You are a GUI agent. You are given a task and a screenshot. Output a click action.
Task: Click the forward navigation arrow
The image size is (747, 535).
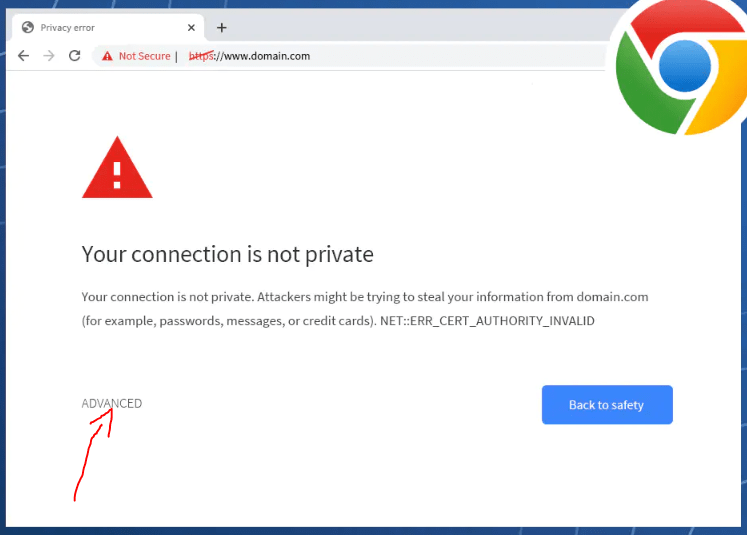[49, 56]
